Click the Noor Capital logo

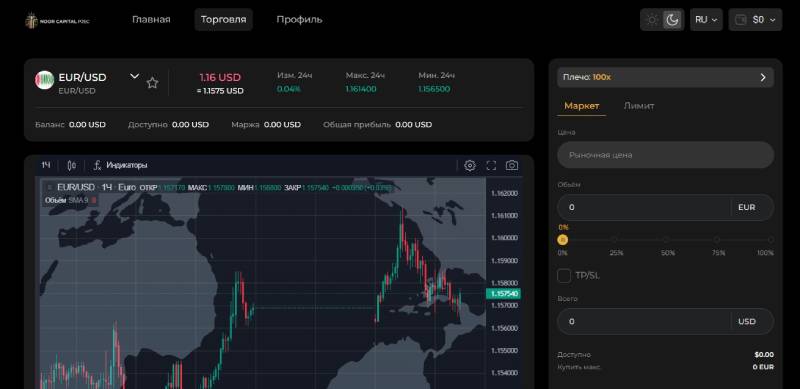(x=57, y=20)
